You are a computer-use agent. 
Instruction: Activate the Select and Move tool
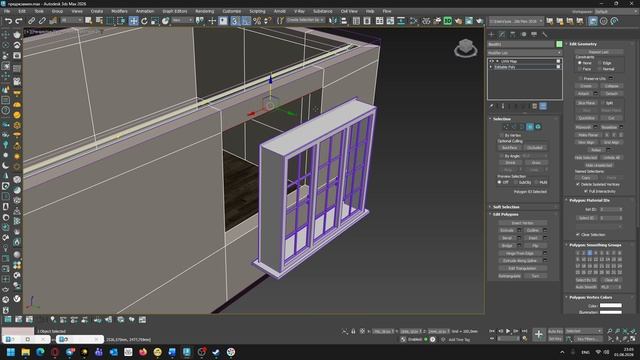(x=133, y=21)
